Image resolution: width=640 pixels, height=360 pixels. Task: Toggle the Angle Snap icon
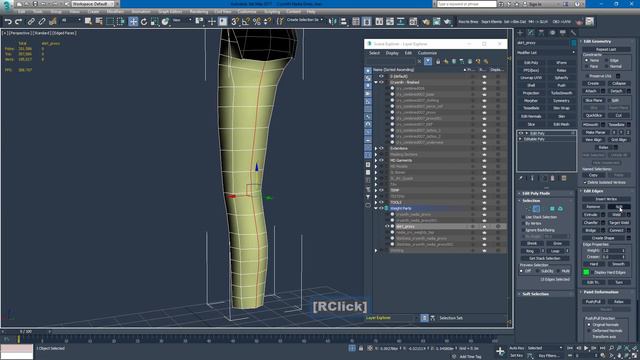coord(245,21)
